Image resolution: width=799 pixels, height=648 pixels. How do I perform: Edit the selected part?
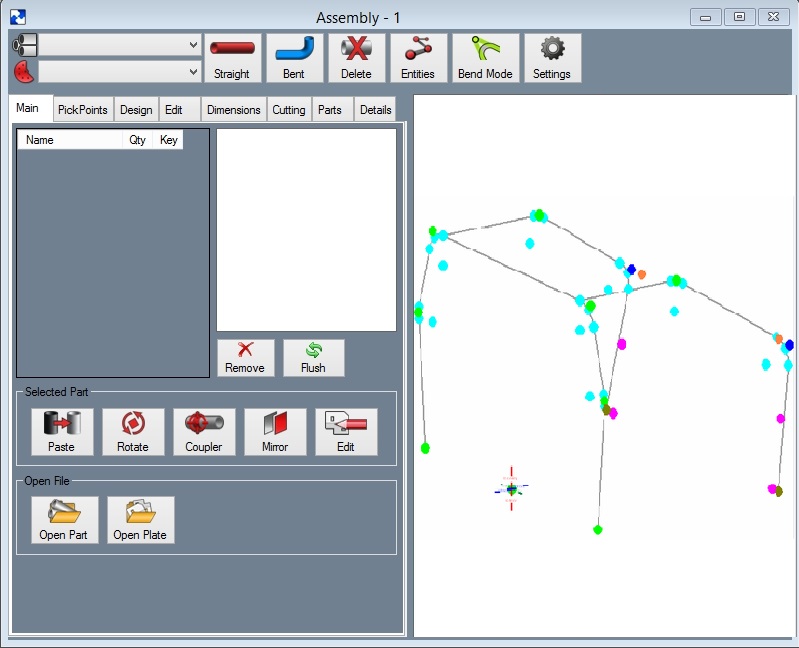[x=346, y=432]
